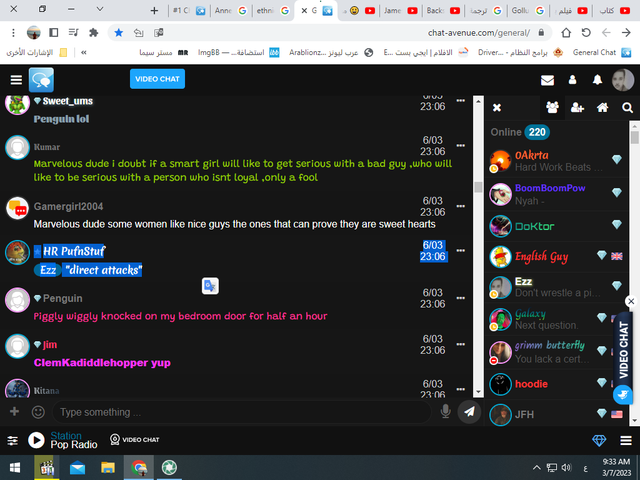The width and height of the screenshot is (640, 480).
Task: Close the floating VIDEO CHAT side tab
Action: (x=631, y=301)
